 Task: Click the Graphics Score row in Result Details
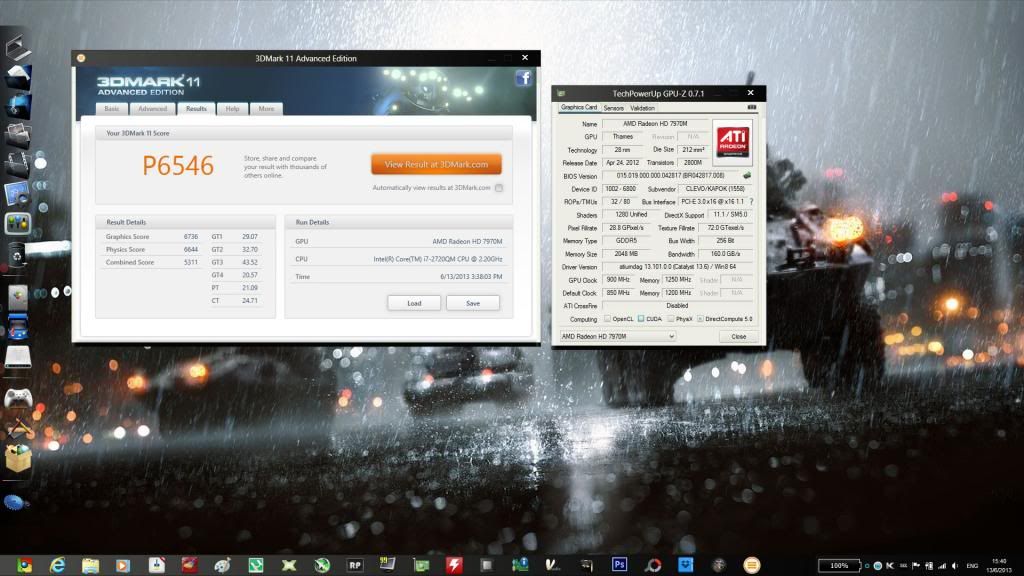point(152,236)
